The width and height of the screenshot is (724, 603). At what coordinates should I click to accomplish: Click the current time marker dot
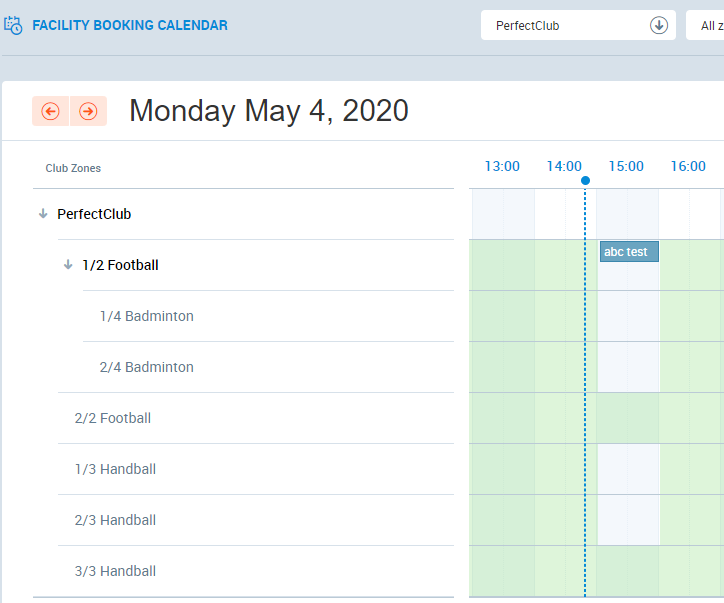click(x=585, y=181)
